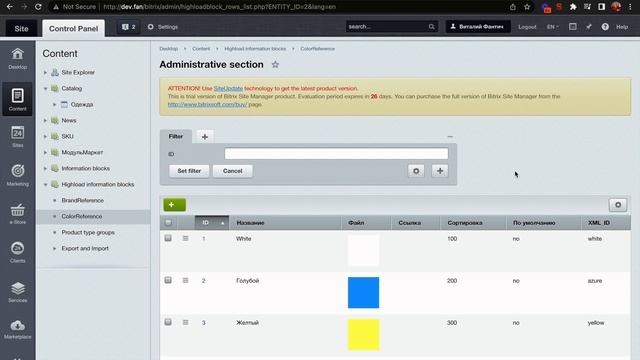Image resolution: width=640 pixels, height=360 pixels.
Task: Open row actions menu for White
Action: coord(185,238)
